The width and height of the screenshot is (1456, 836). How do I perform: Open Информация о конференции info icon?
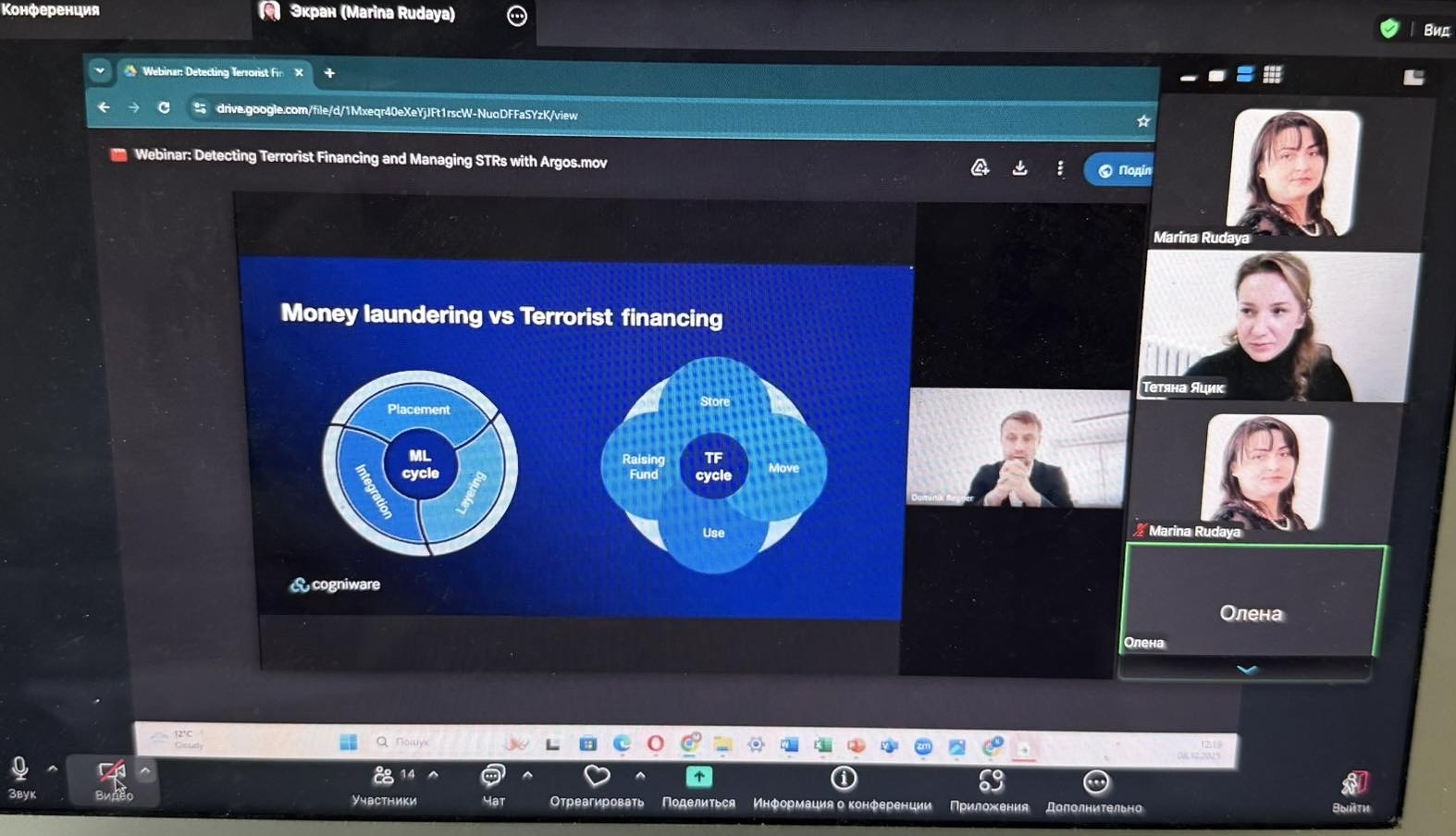point(843,780)
